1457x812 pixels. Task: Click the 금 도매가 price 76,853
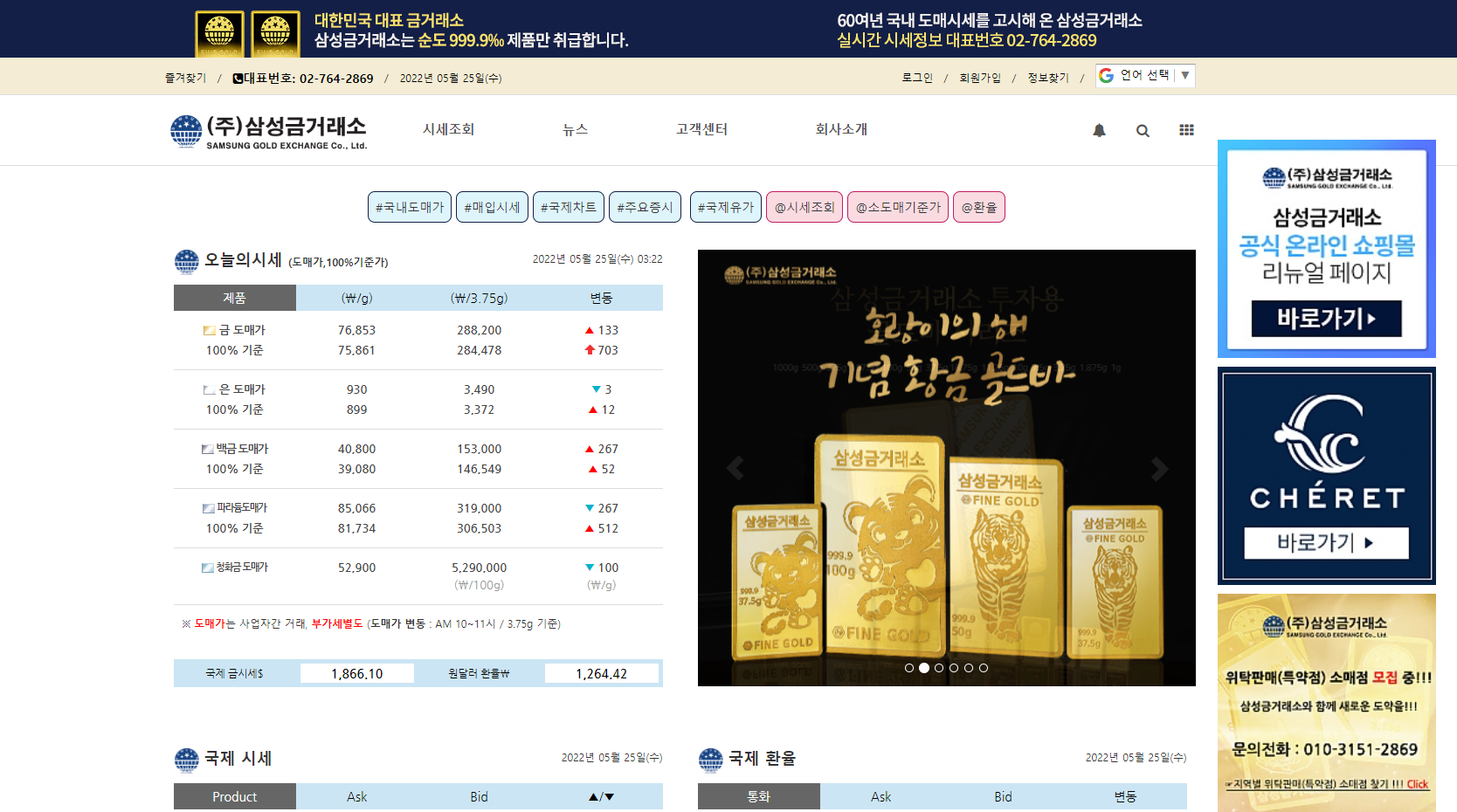356,330
